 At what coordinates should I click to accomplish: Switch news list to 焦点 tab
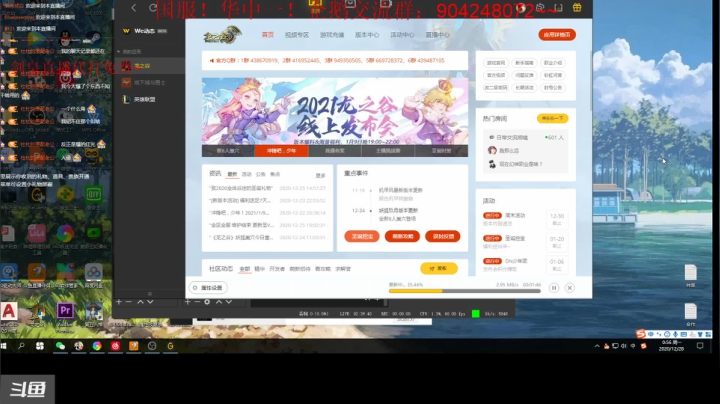tap(275, 174)
